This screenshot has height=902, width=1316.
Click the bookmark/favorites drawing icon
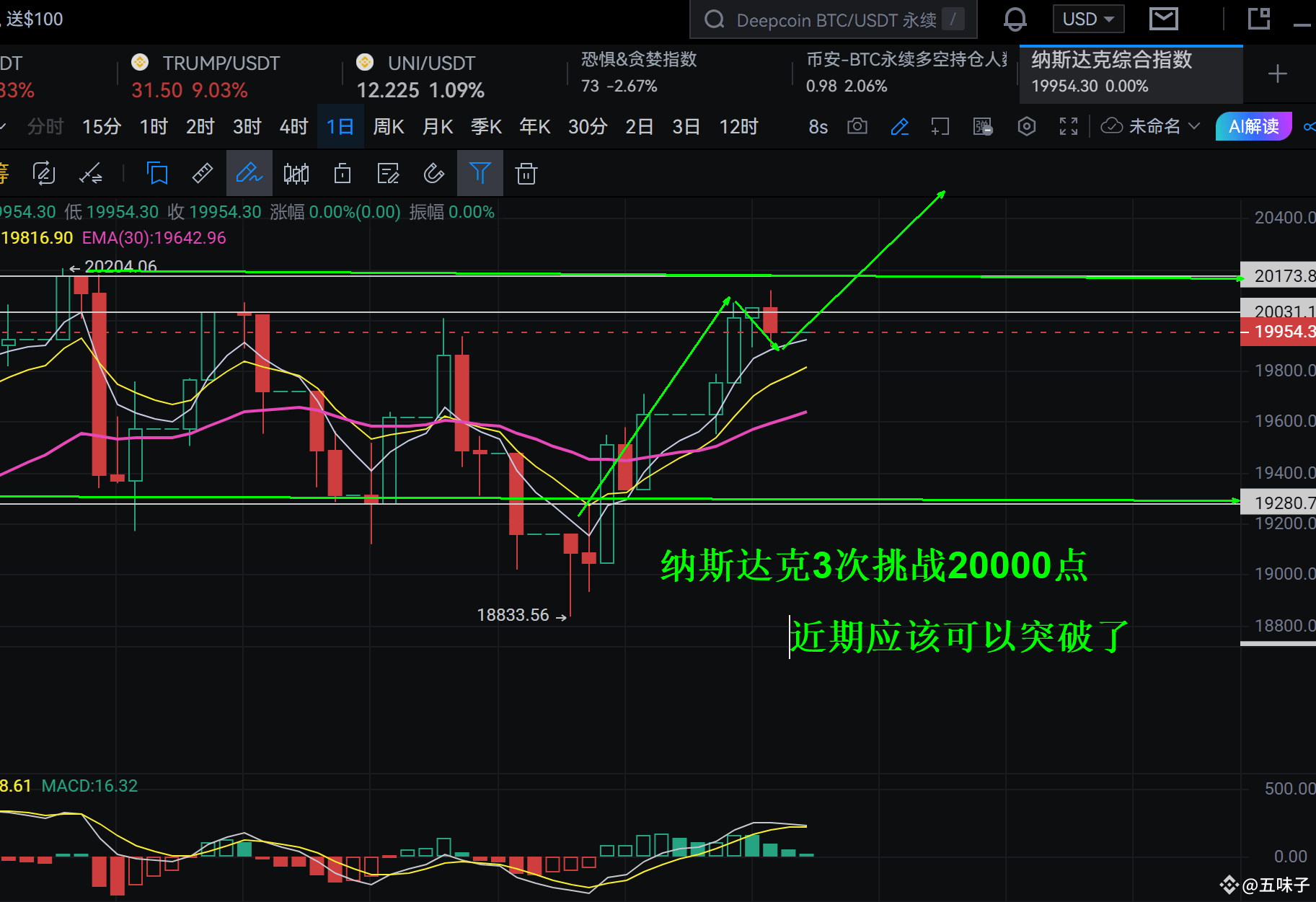coord(157,173)
